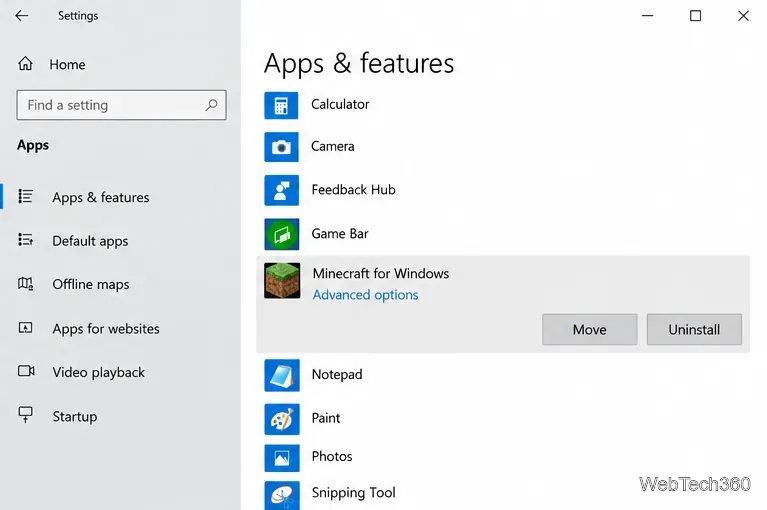Viewport: 767px width, 510px height.
Task: Select the Photos entry text
Action: pos(332,456)
